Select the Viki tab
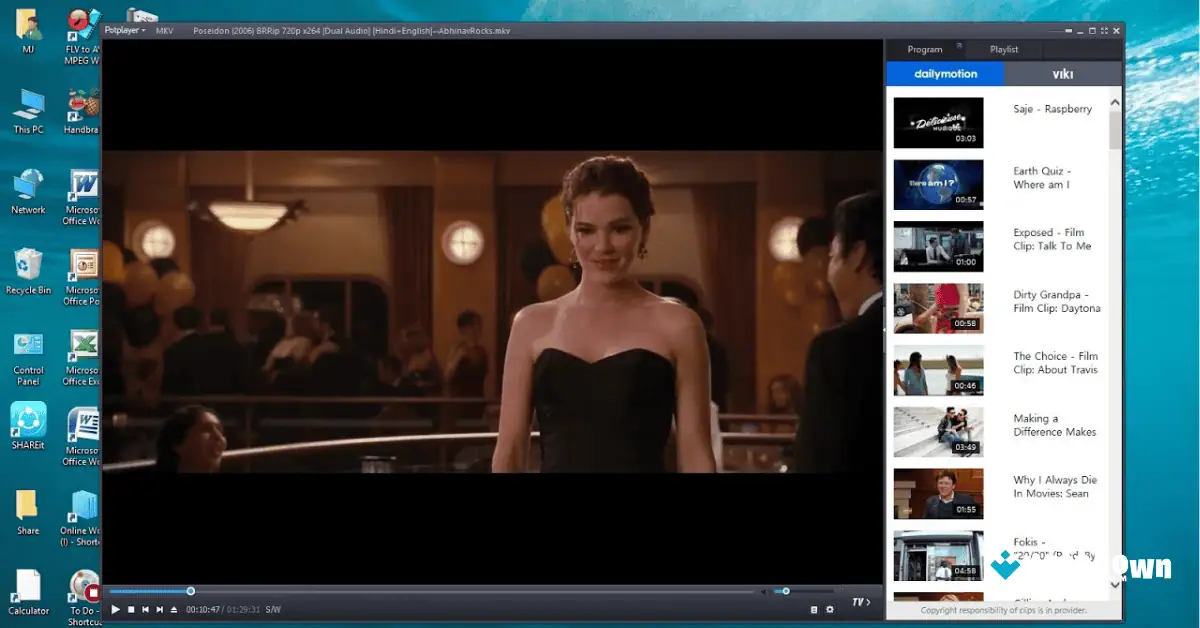Viewport: 1200px width, 628px height. (x=1061, y=72)
